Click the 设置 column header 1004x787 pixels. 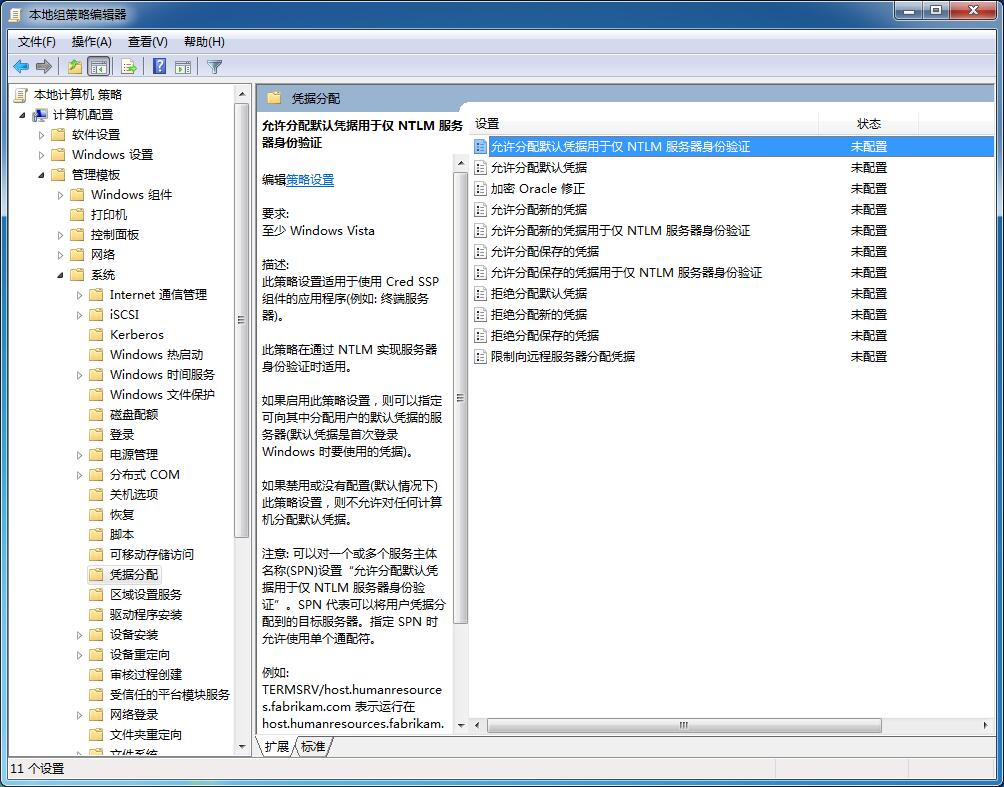click(645, 124)
